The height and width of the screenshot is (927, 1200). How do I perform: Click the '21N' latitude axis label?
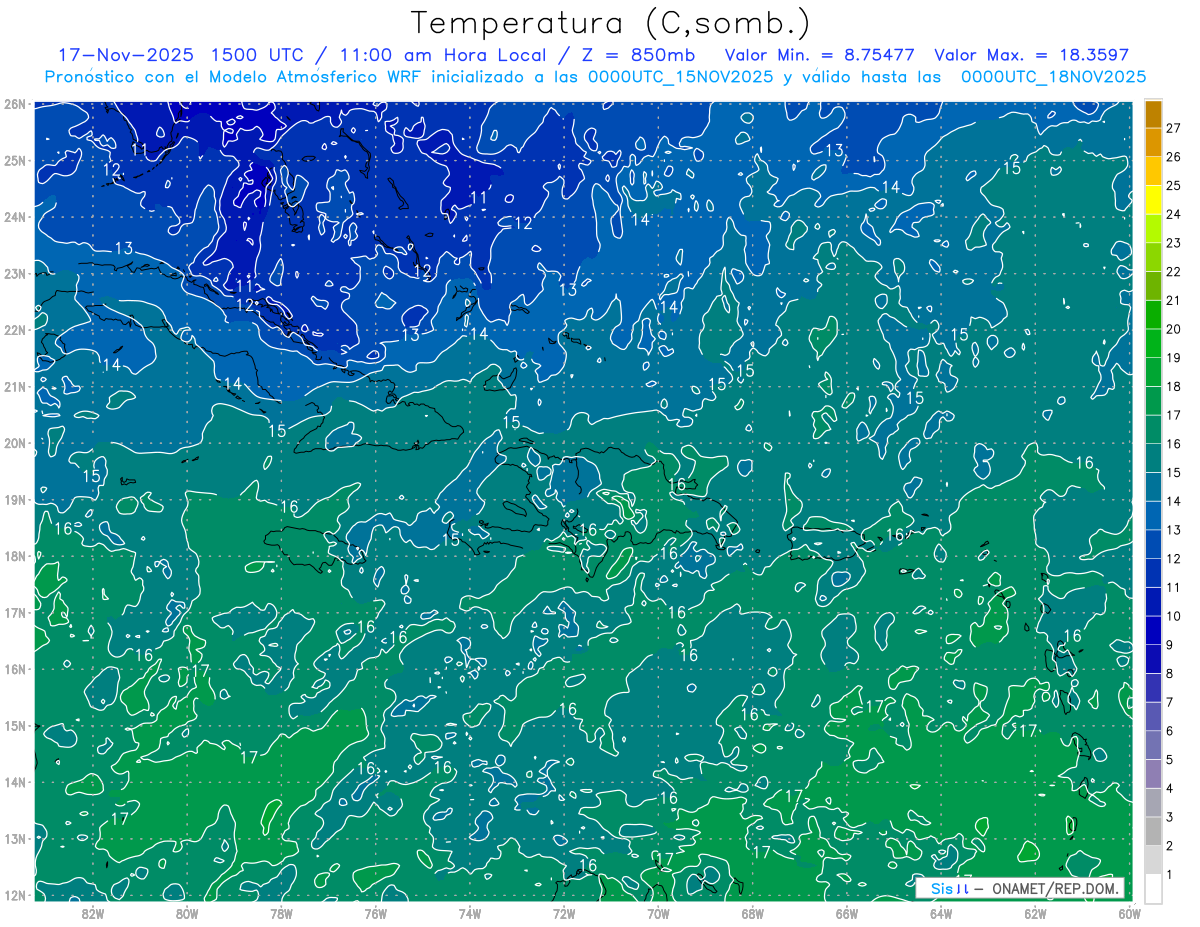pos(14,386)
